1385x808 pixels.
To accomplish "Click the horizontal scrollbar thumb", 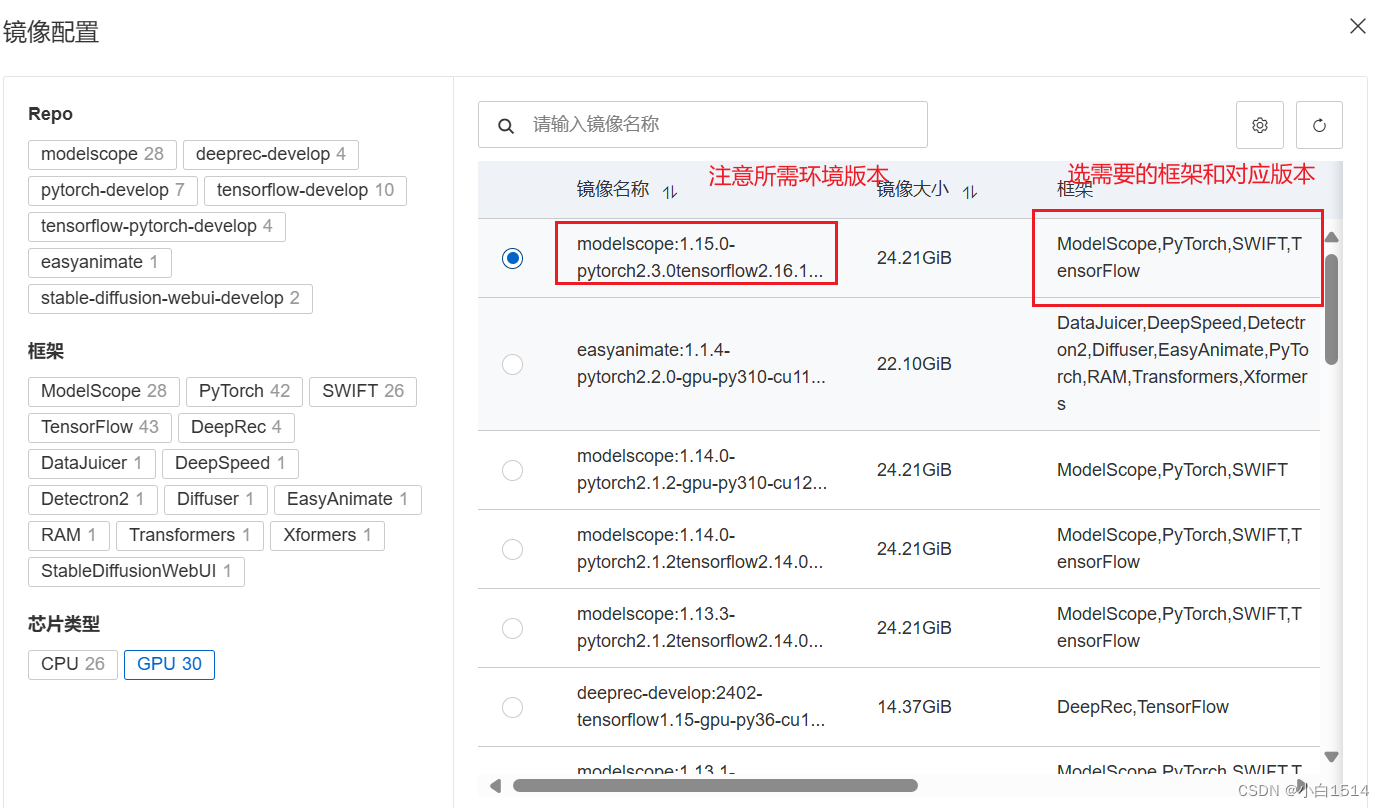I will [x=716, y=786].
